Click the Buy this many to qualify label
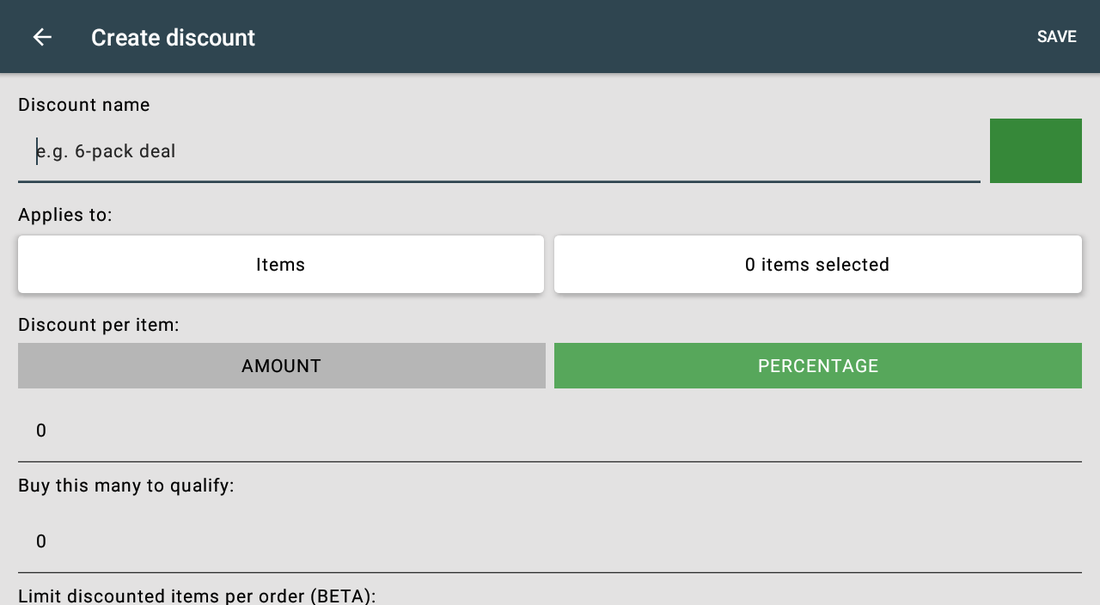The width and height of the screenshot is (1100, 605). tap(126, 486)
